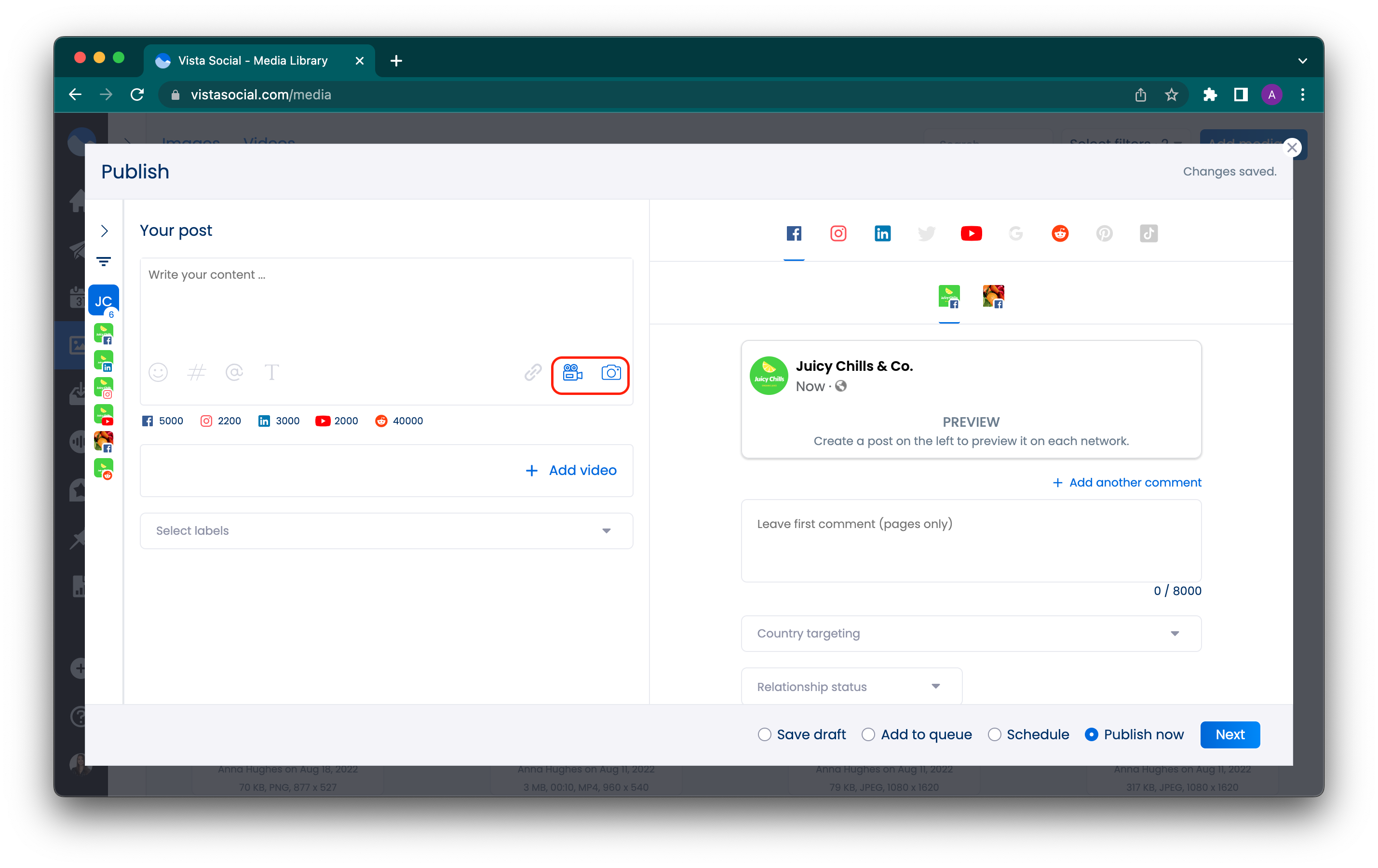
Task: Toggle the Juicy Chills Instagram profile in sidebar
Action: (x=104, y=387)
